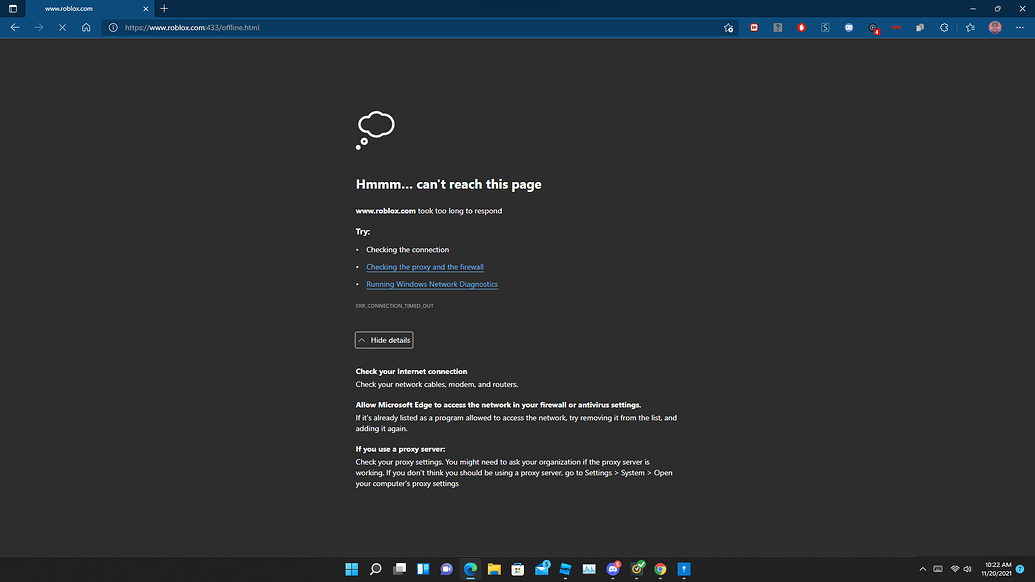Open the blue chat-bubble extension in toolbar
The width and height of the screenshot is (1035, 582).
[x=849, y=28]
